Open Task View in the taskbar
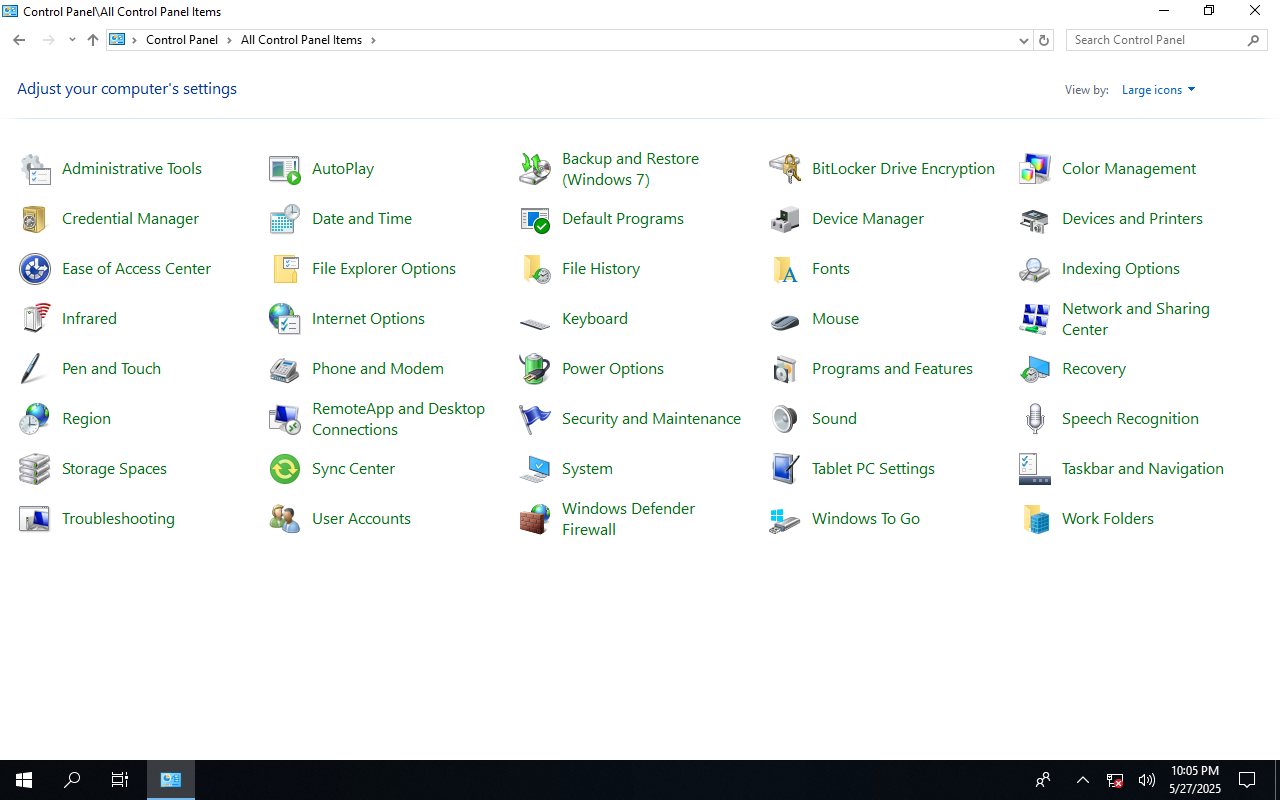Viewport: 1280px width, 800px height. click(x=120, y=780)
